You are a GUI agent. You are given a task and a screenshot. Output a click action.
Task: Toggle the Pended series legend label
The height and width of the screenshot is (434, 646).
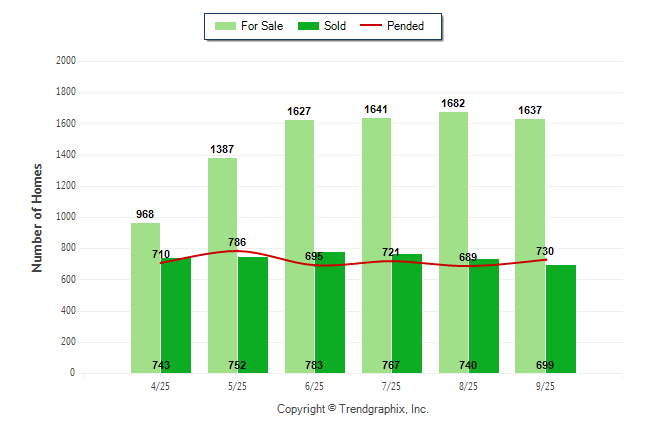[406, 26]
